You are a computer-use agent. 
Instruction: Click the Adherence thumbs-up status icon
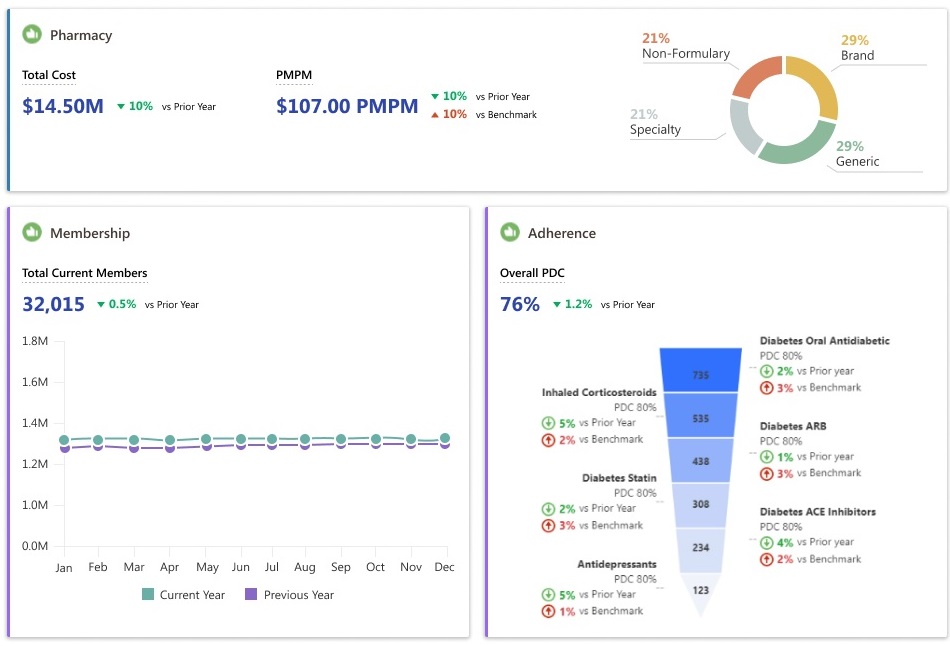[510, 232]
